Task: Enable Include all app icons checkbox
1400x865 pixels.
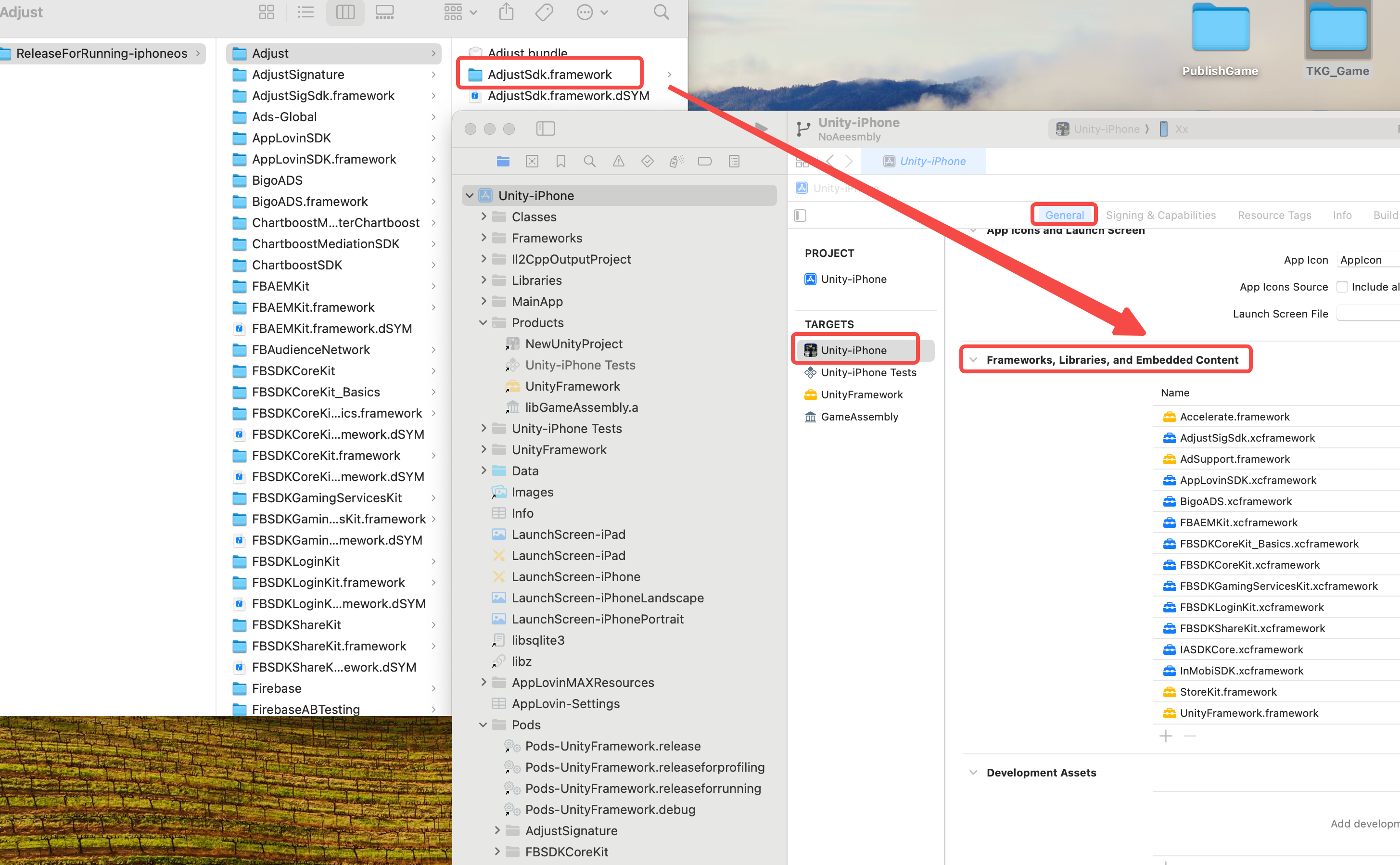Action: coord(1342,287)
